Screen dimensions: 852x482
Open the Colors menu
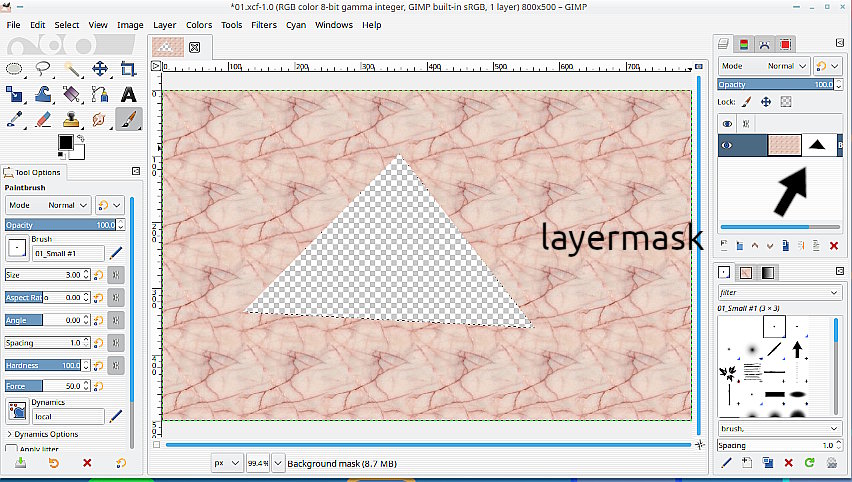tap(199, 25)
